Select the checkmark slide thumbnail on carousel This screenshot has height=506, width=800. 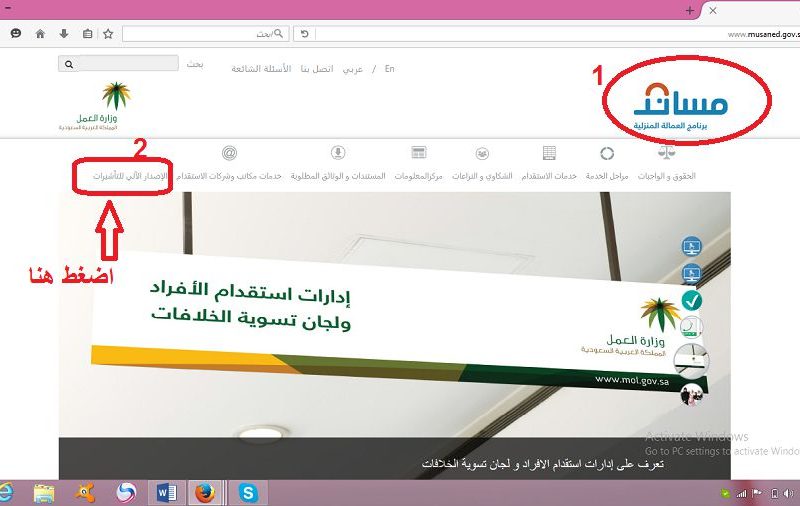coord(691,299)
